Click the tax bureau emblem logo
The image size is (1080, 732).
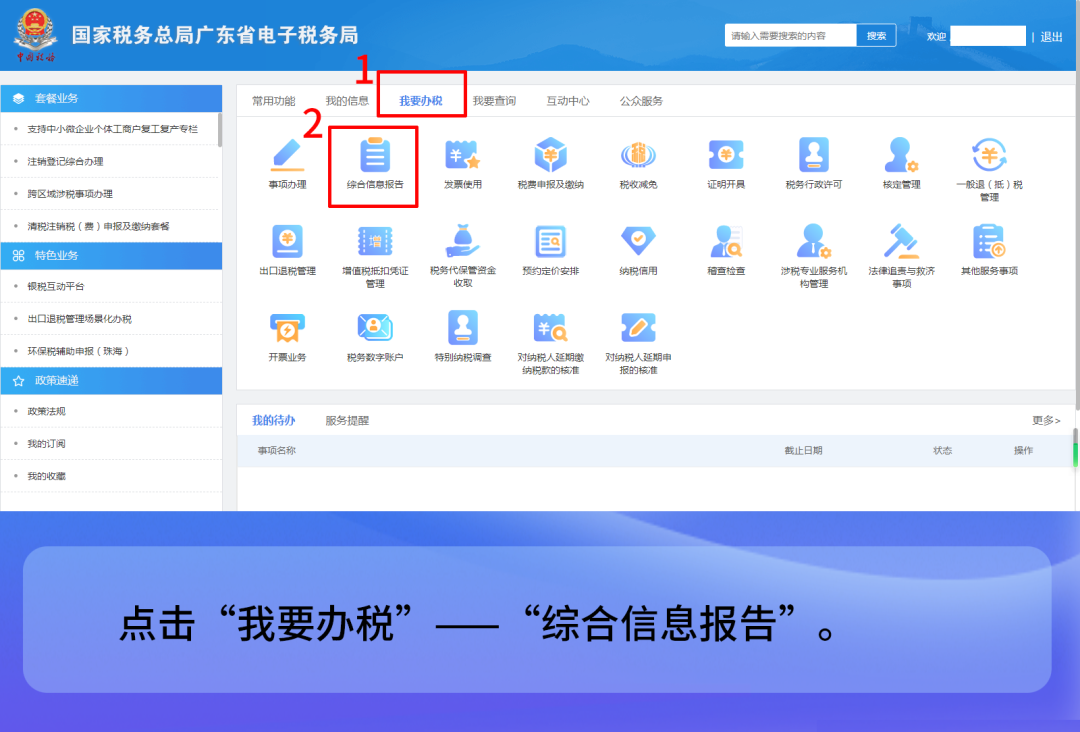(36, 35)
